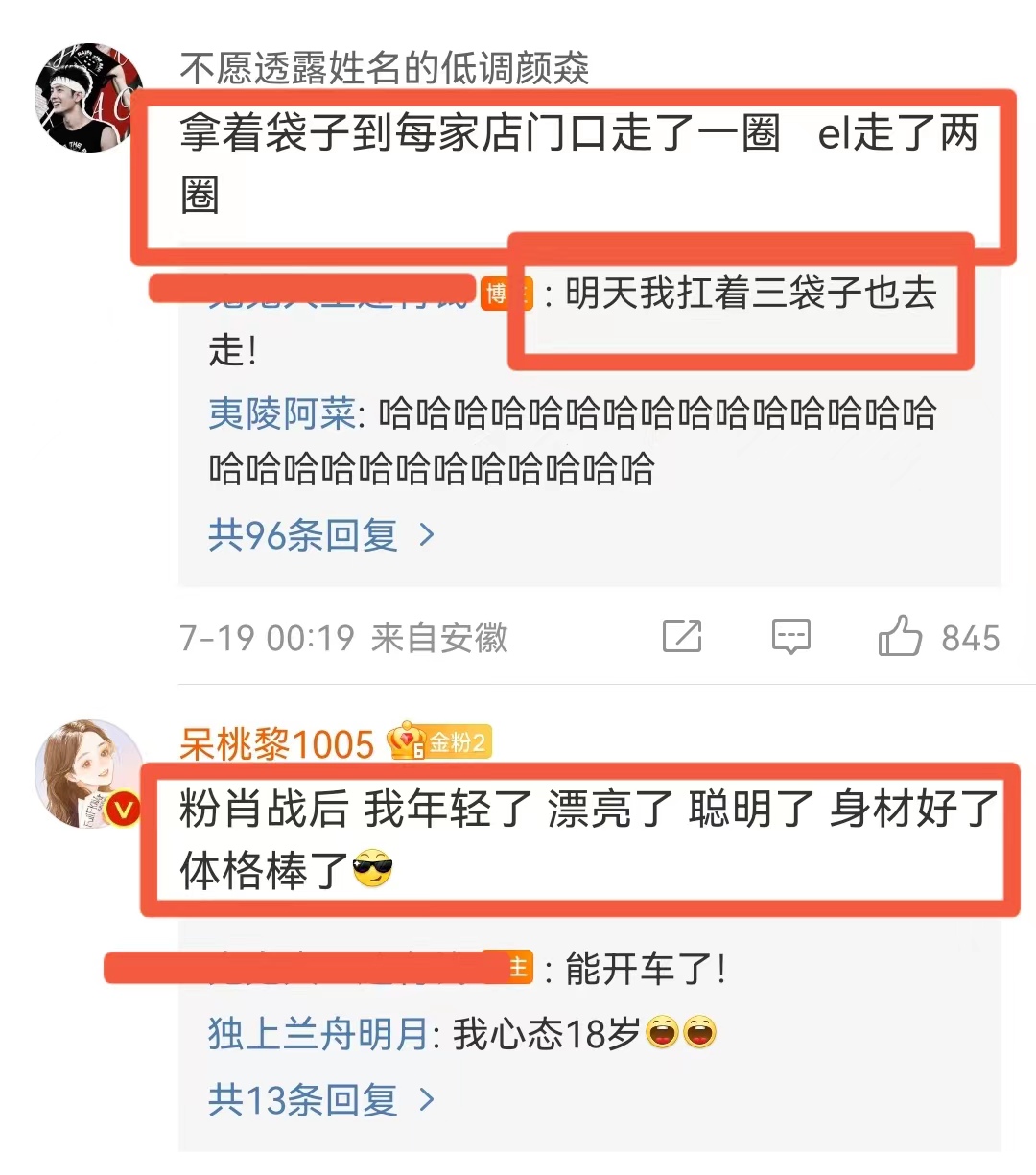1036x1175 pixels.
Task: Open first commenter's avatar photo
Action: pyautogui.click(x=88, y=97)
